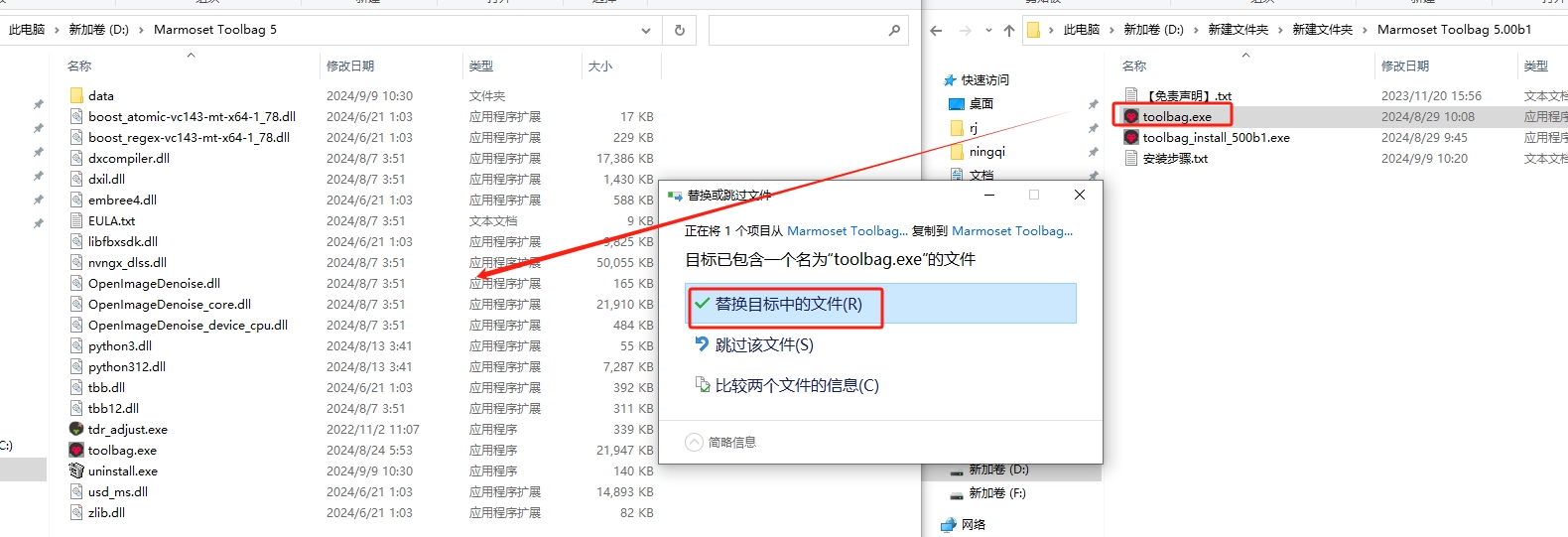Select python312.dll file
The height and width of the screenshot is (537, 1568).
127,366
